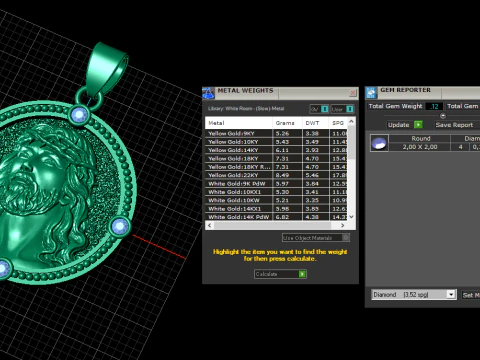Select the Yellow Gold:22KY row
Image resolution: width=480 pixels, height=360 pixels.
point(277,175)
